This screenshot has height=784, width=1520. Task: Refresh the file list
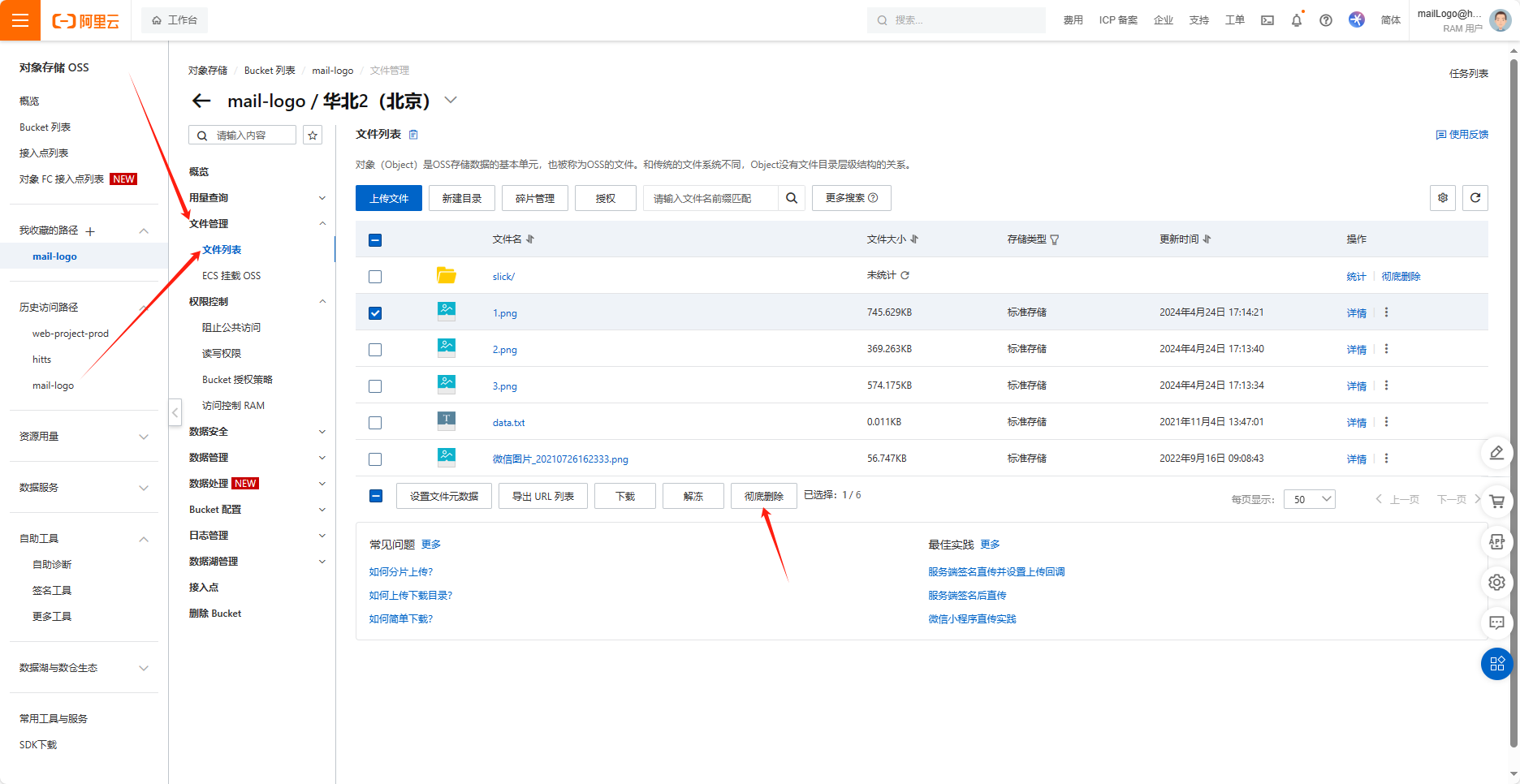coord(1475,198)
